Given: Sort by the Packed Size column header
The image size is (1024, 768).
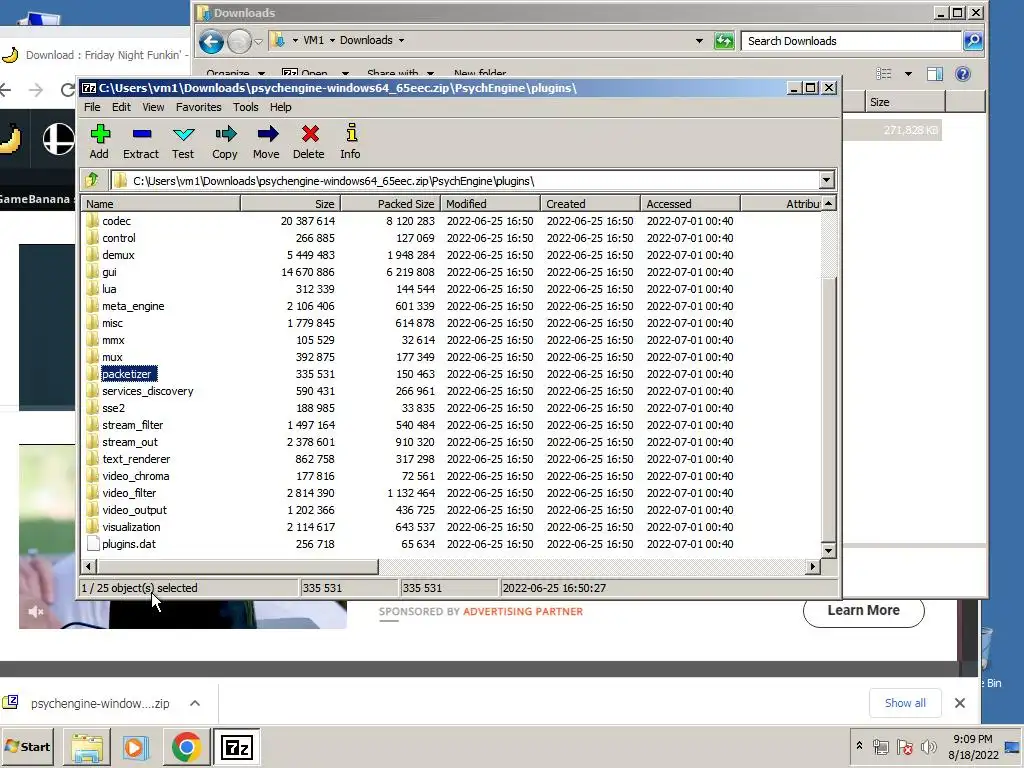Looking at the screenshot, I should click(x=390, y=204).
